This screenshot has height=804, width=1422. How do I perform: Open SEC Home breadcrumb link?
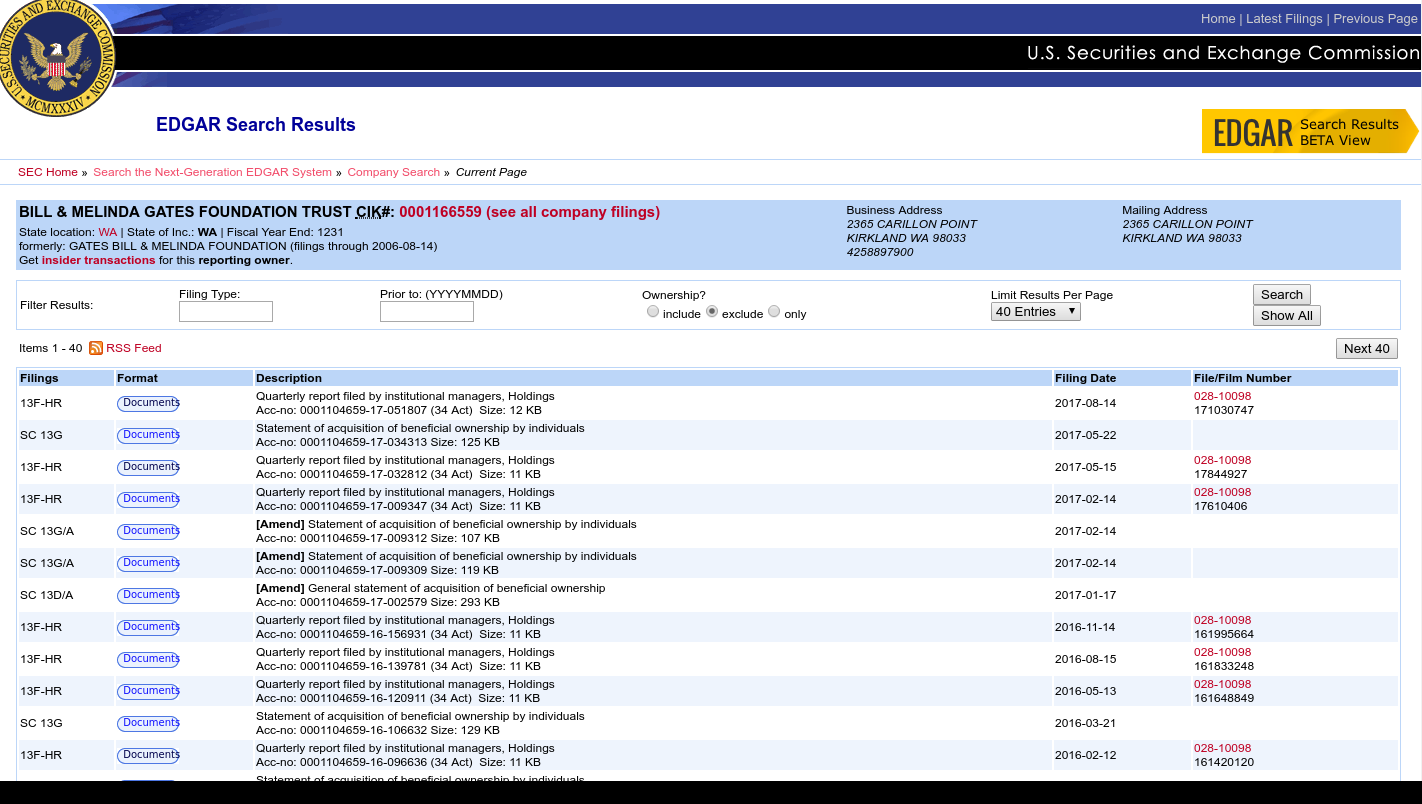click(48, 172)
